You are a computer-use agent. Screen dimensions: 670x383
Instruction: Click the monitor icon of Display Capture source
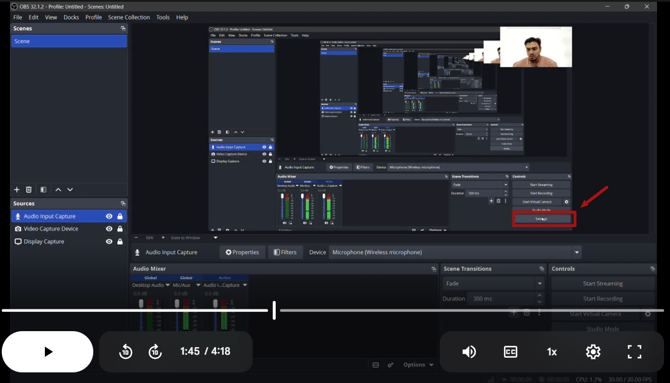[x=18, y=242]
